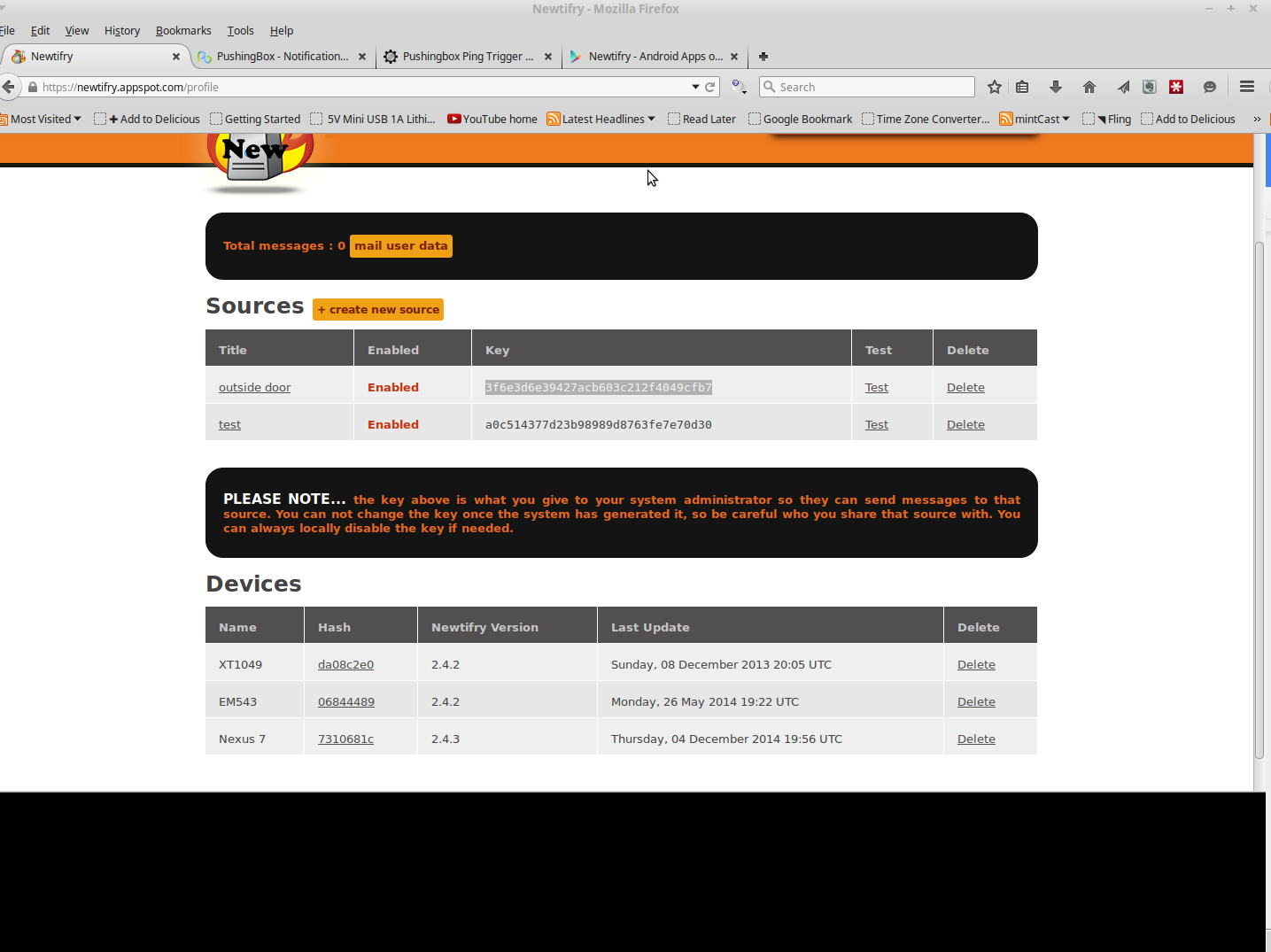Screen dimensions: 1271x952
Task: Expand the mintCast feed dropdown
Action: click(x=1035, y=119)
